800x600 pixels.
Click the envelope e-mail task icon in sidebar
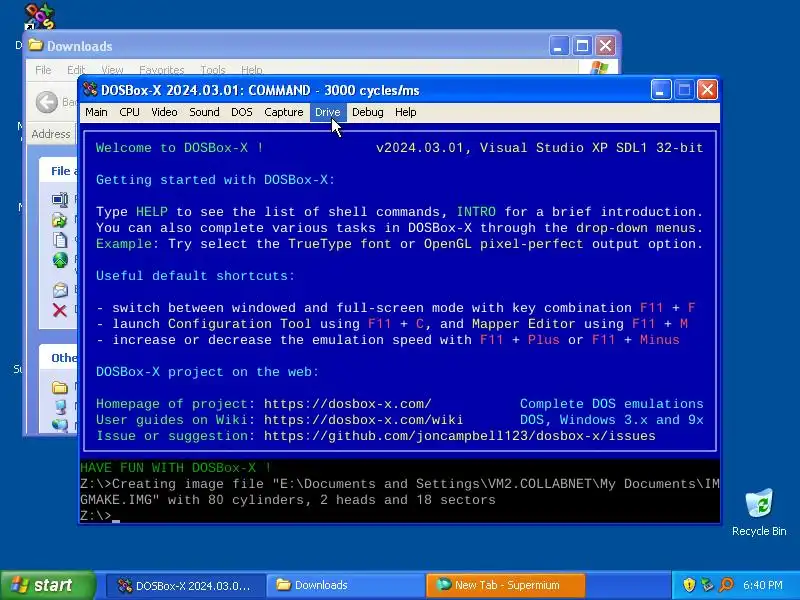60,290
